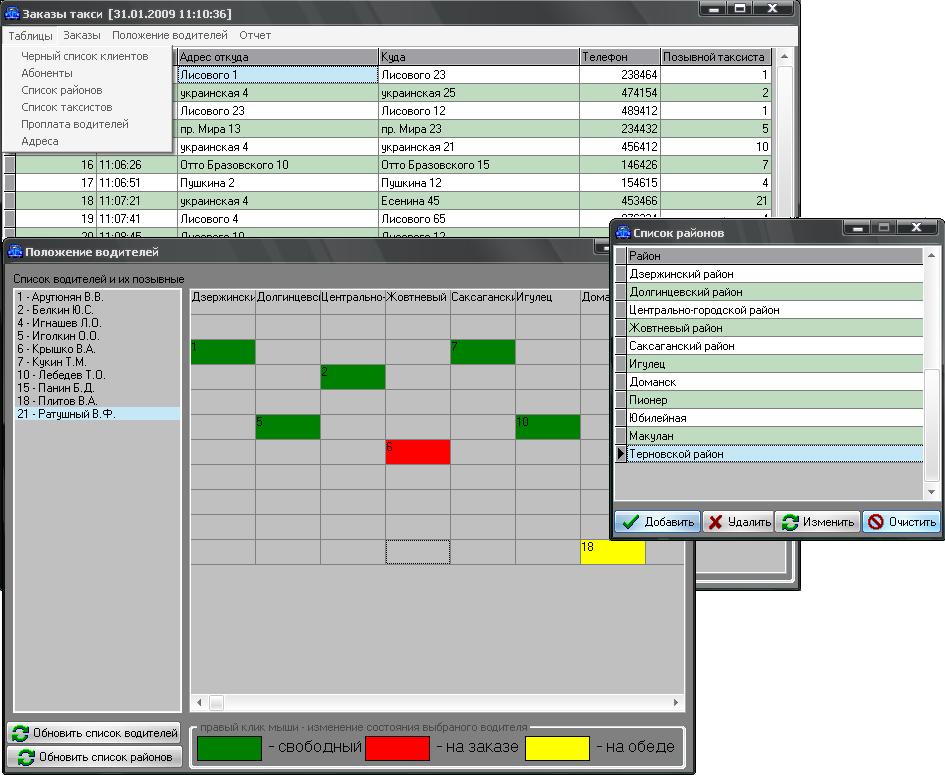Click the Удалить button in districts window
The width and height of the screenshot is (945, 775).
(738, 522)
